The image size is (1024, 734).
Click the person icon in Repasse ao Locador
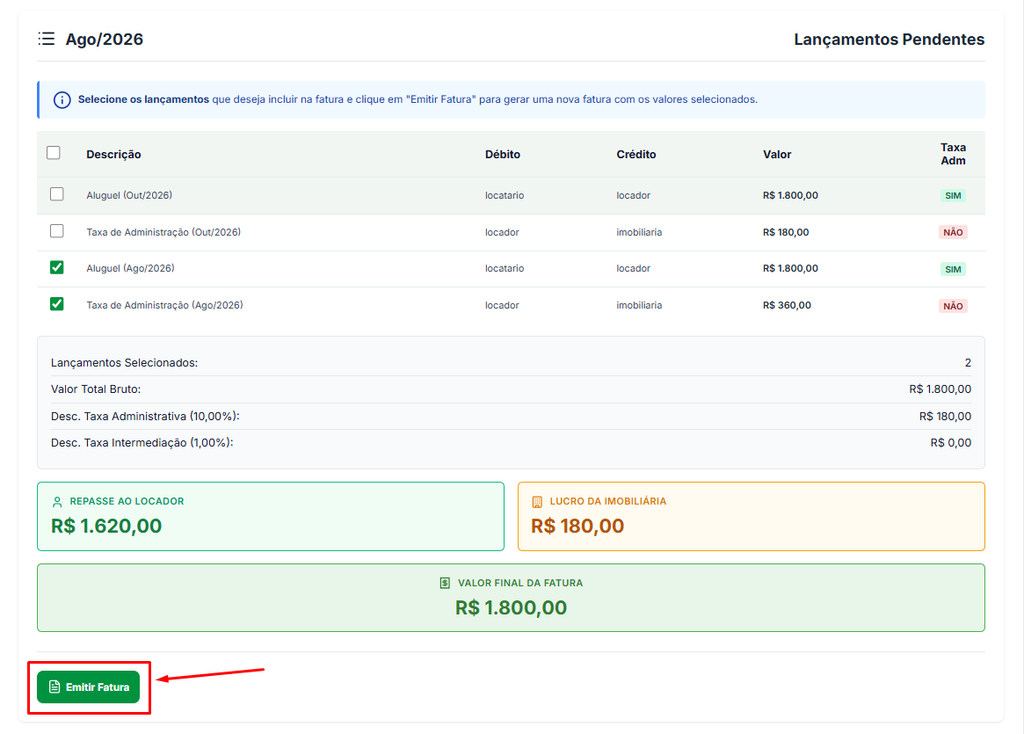tap(57, 502)
